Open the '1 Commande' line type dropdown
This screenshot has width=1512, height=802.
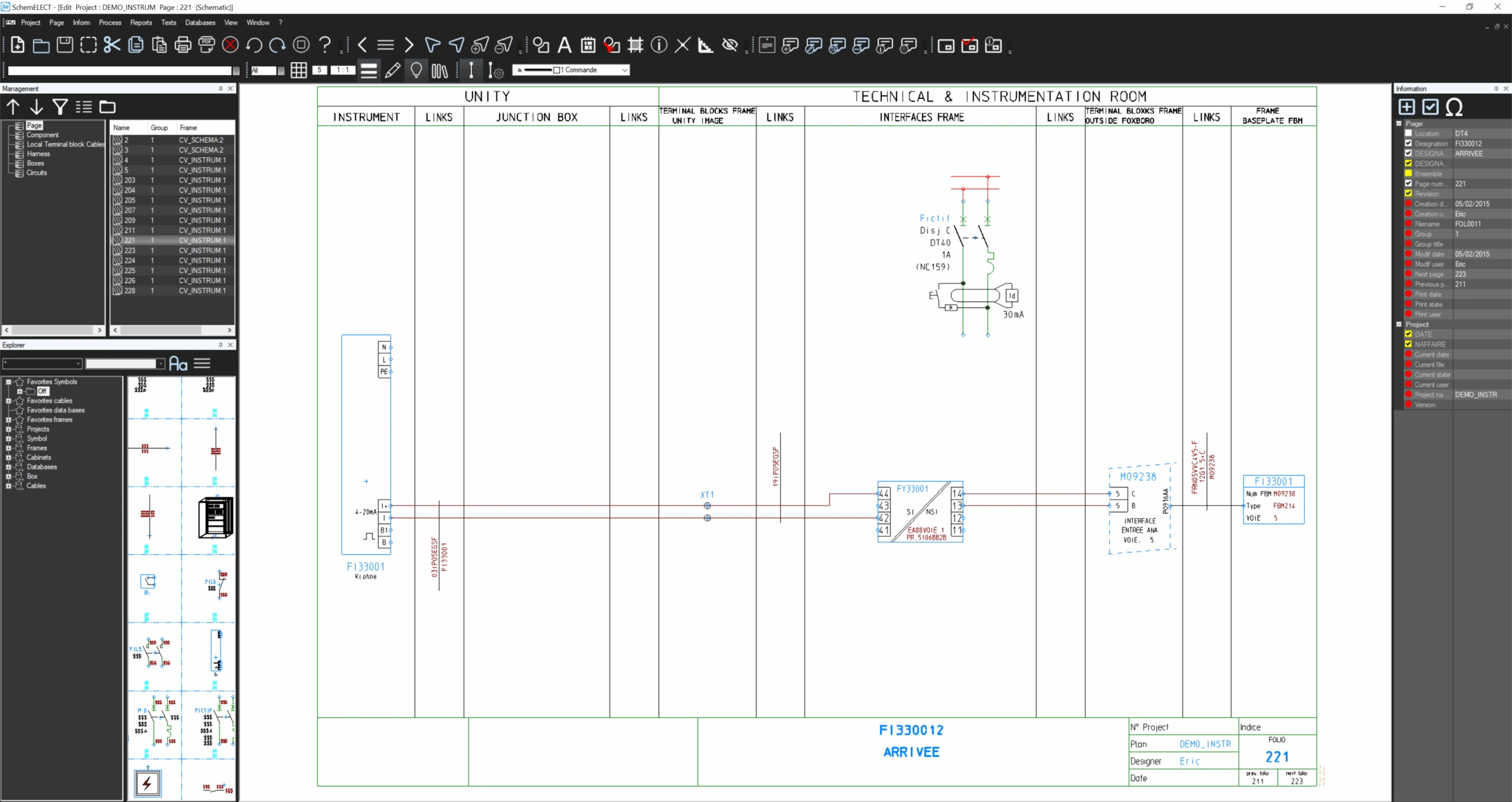[624, 70]
